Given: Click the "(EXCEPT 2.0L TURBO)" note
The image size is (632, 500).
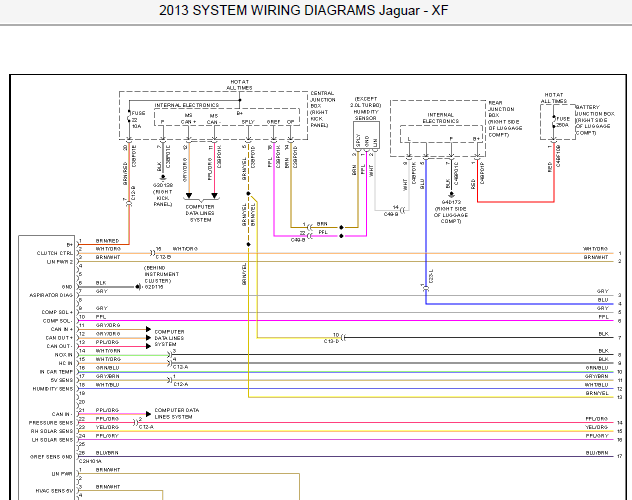Looking at the screenshot, I should pos(366,102).
